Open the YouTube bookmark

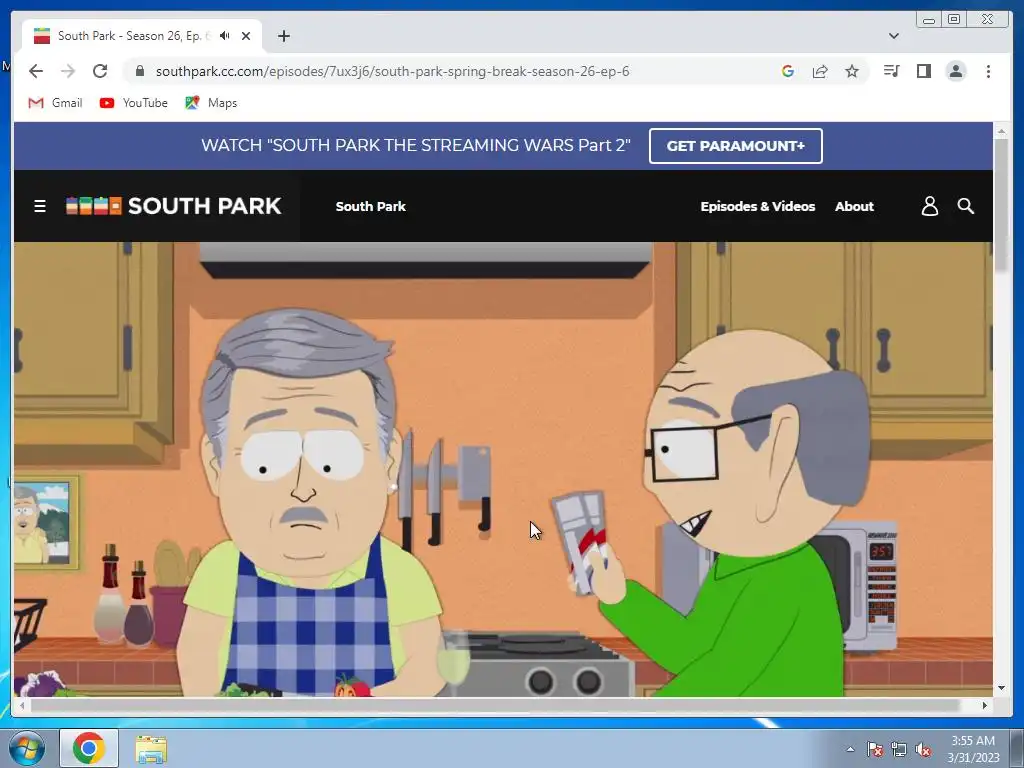tap(134, 103)
